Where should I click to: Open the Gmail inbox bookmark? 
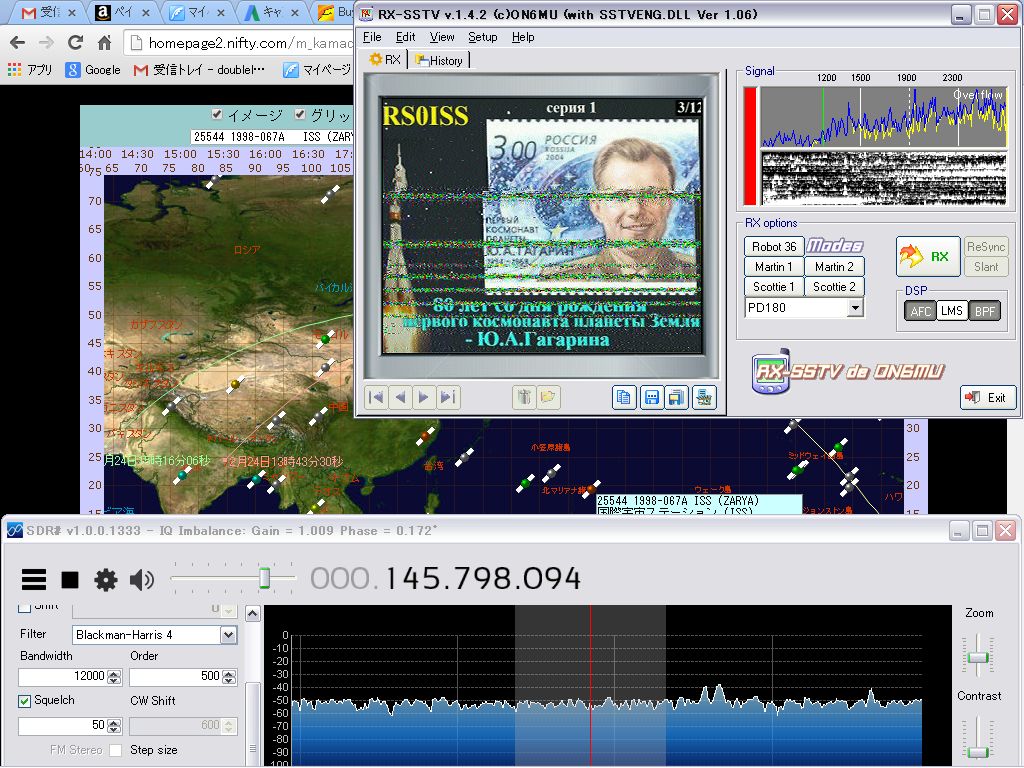click(200, 69)
